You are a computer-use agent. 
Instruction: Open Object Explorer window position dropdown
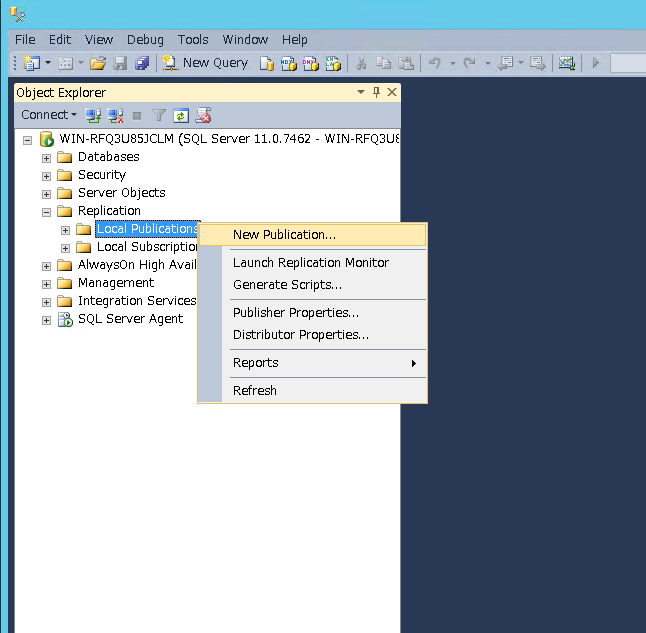361,92
